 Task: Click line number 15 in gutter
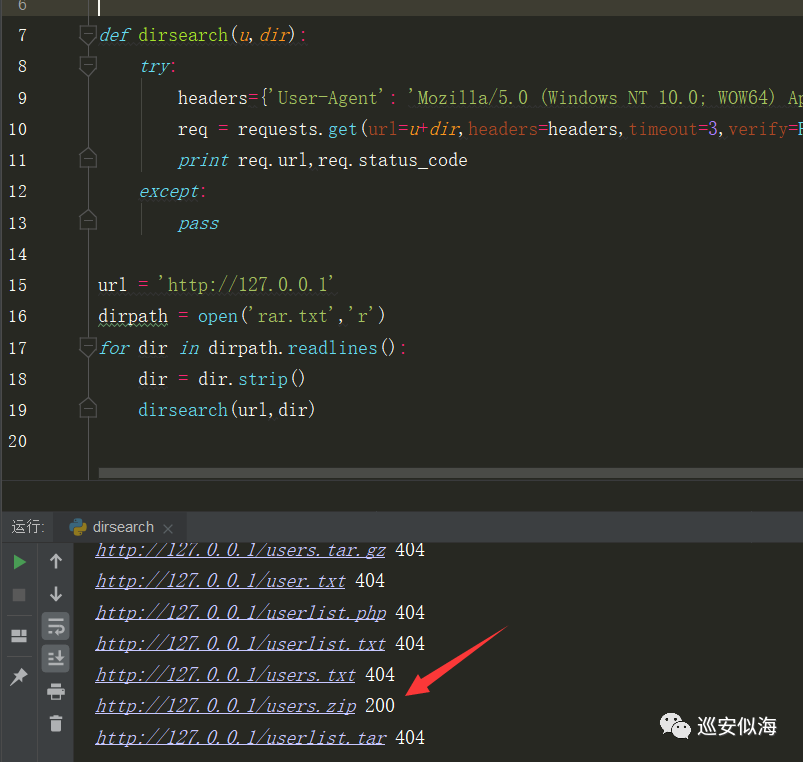18,285
